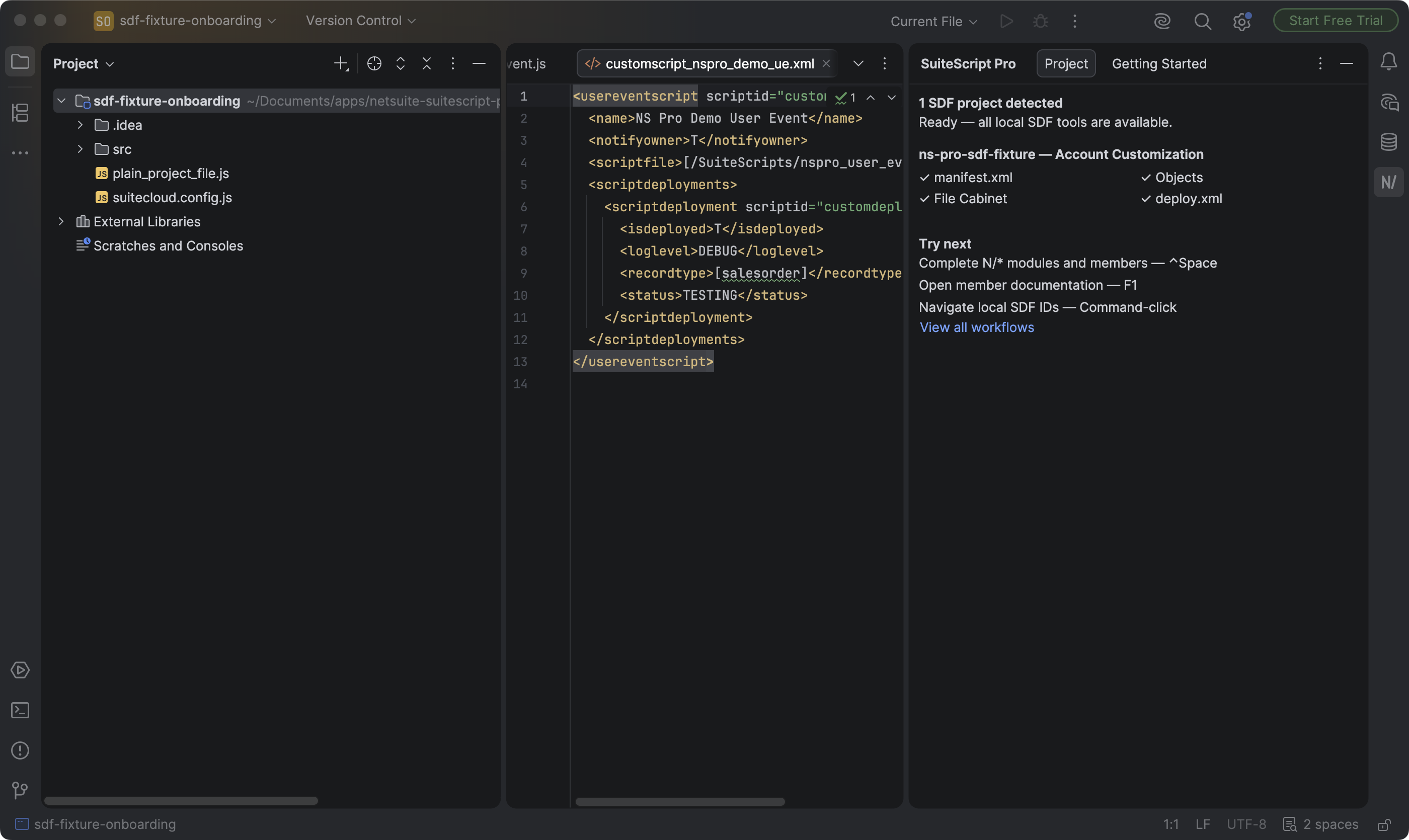Open SuiteScript Pro panel options
This screenshot has height=840, width=1409.
[1320, 63]
